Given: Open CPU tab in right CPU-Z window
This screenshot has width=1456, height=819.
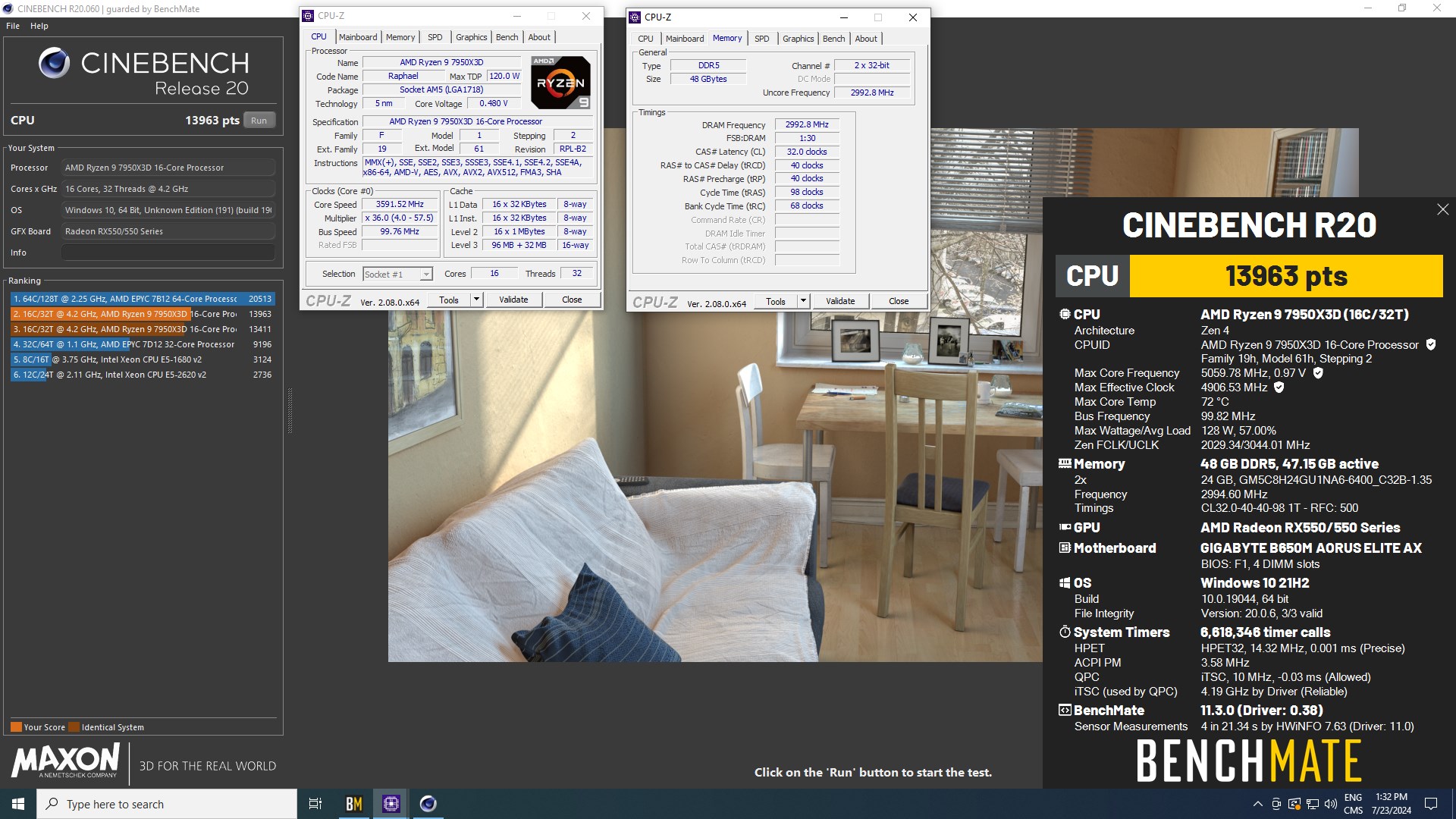Looking at the screenshot, I should click(x=645, y=39).
